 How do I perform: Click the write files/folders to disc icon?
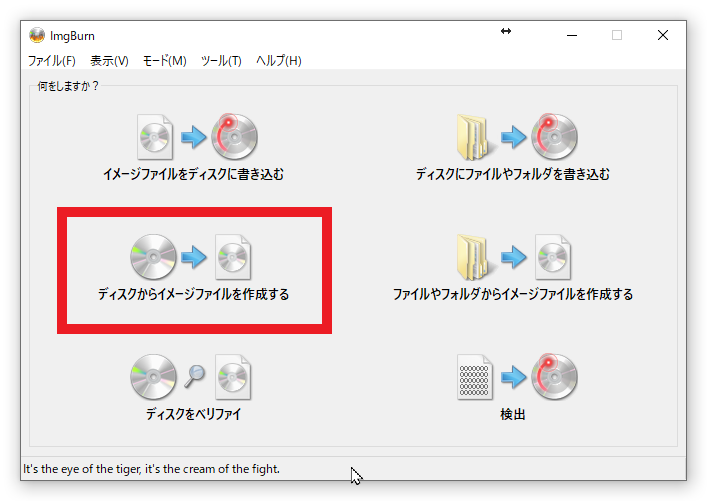point(517,137)
